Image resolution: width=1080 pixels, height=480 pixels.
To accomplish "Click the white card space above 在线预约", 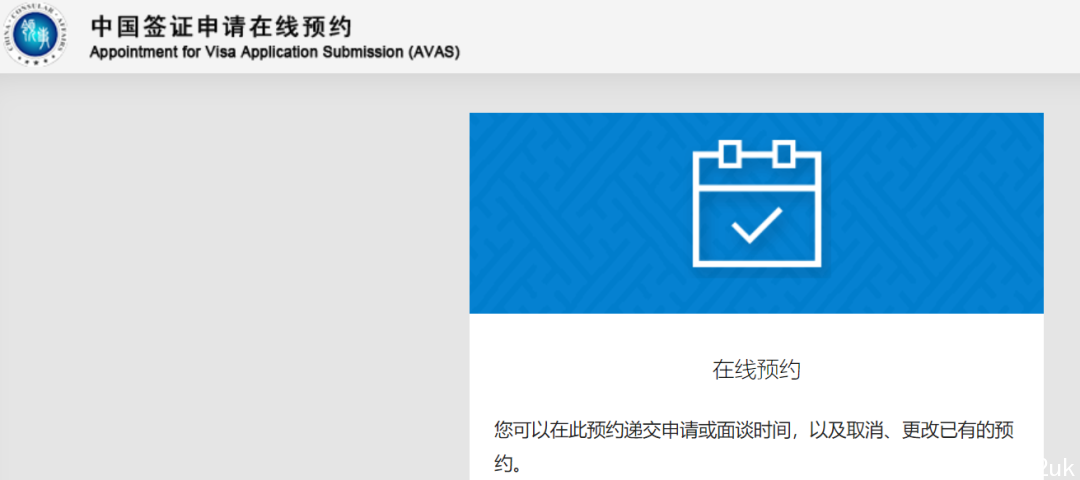I will click(756, 335).
